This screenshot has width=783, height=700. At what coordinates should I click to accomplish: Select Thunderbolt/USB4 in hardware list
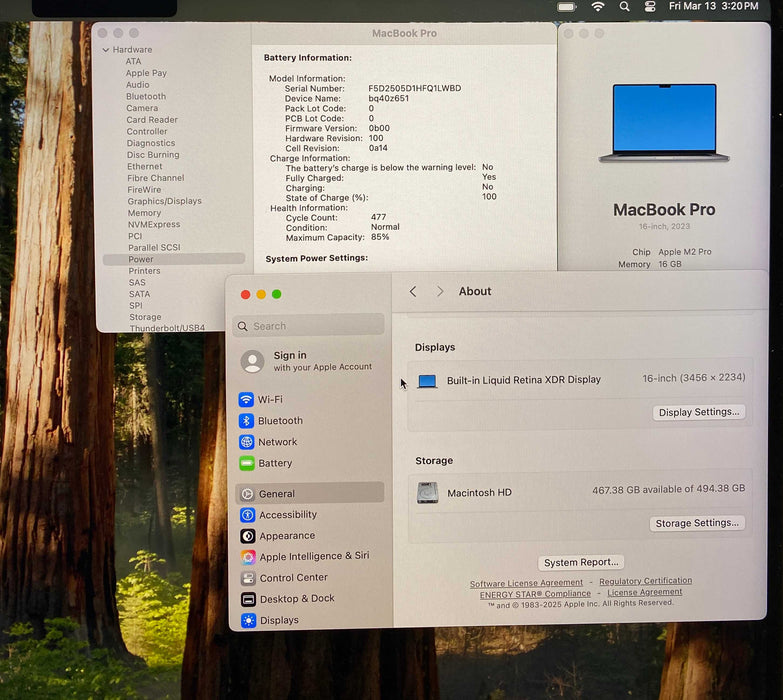[x=167, y=328]
